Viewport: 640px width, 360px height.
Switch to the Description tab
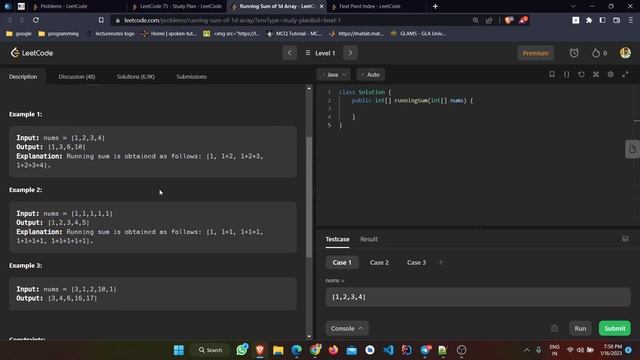click(23, 76)
